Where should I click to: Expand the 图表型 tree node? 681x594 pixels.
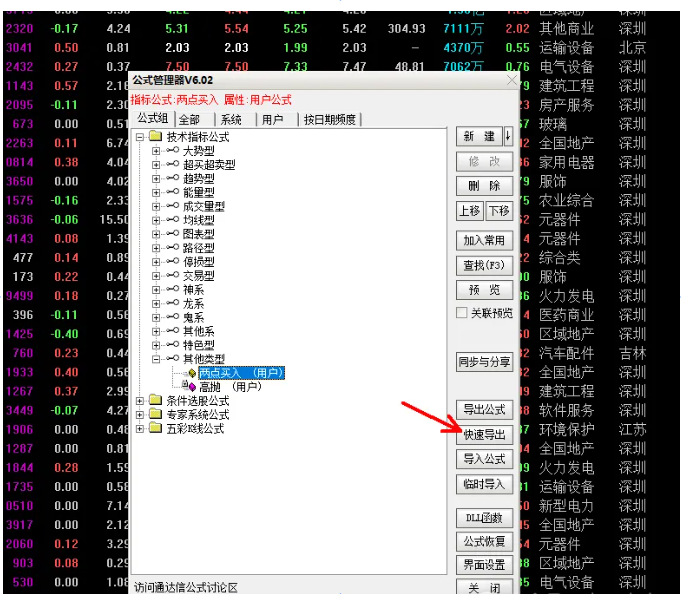[156, 234]
